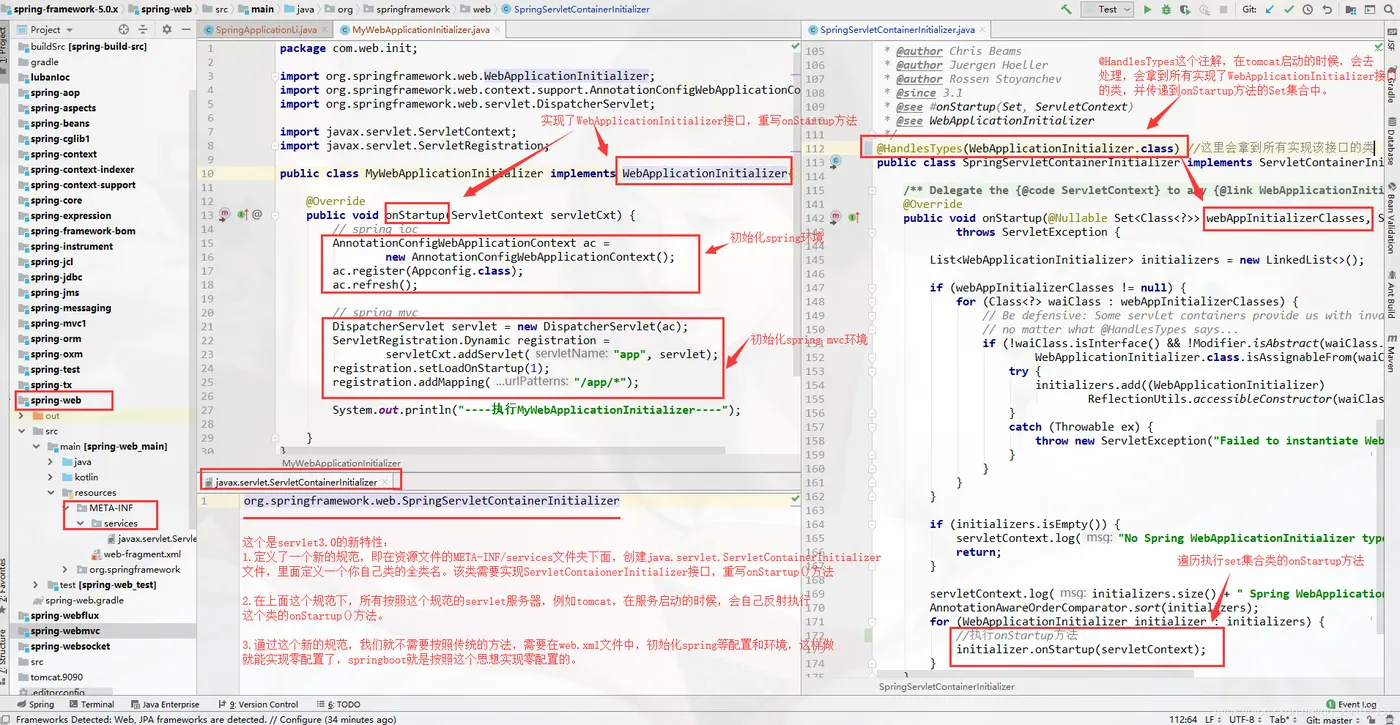Select spring-webmvc module in tree
This screenshot has height=725, width=1400.
tap(65, 631)
